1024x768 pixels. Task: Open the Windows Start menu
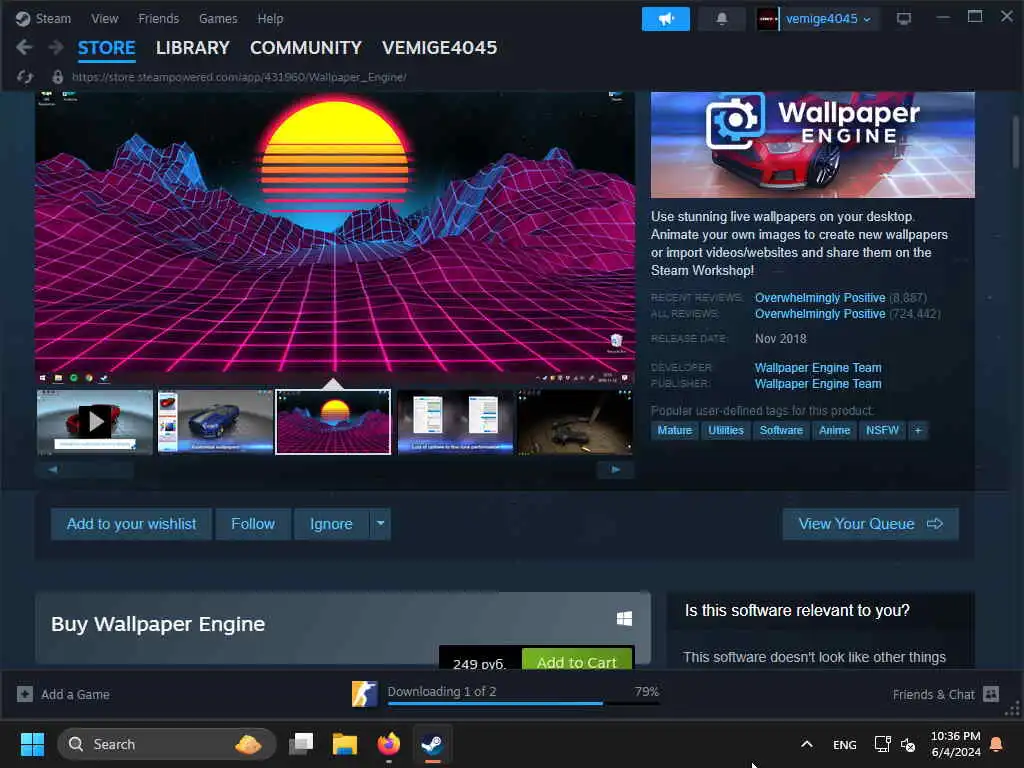point(32,744)
